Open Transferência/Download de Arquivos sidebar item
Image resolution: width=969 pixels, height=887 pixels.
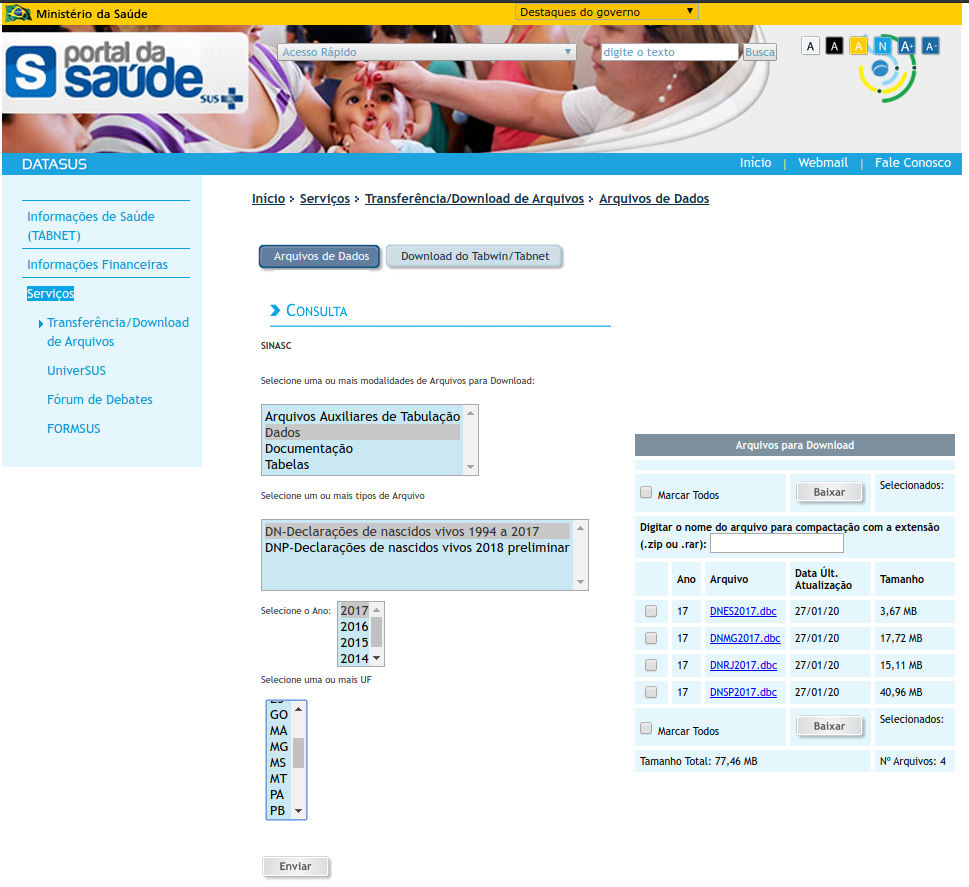pos(117,332)
